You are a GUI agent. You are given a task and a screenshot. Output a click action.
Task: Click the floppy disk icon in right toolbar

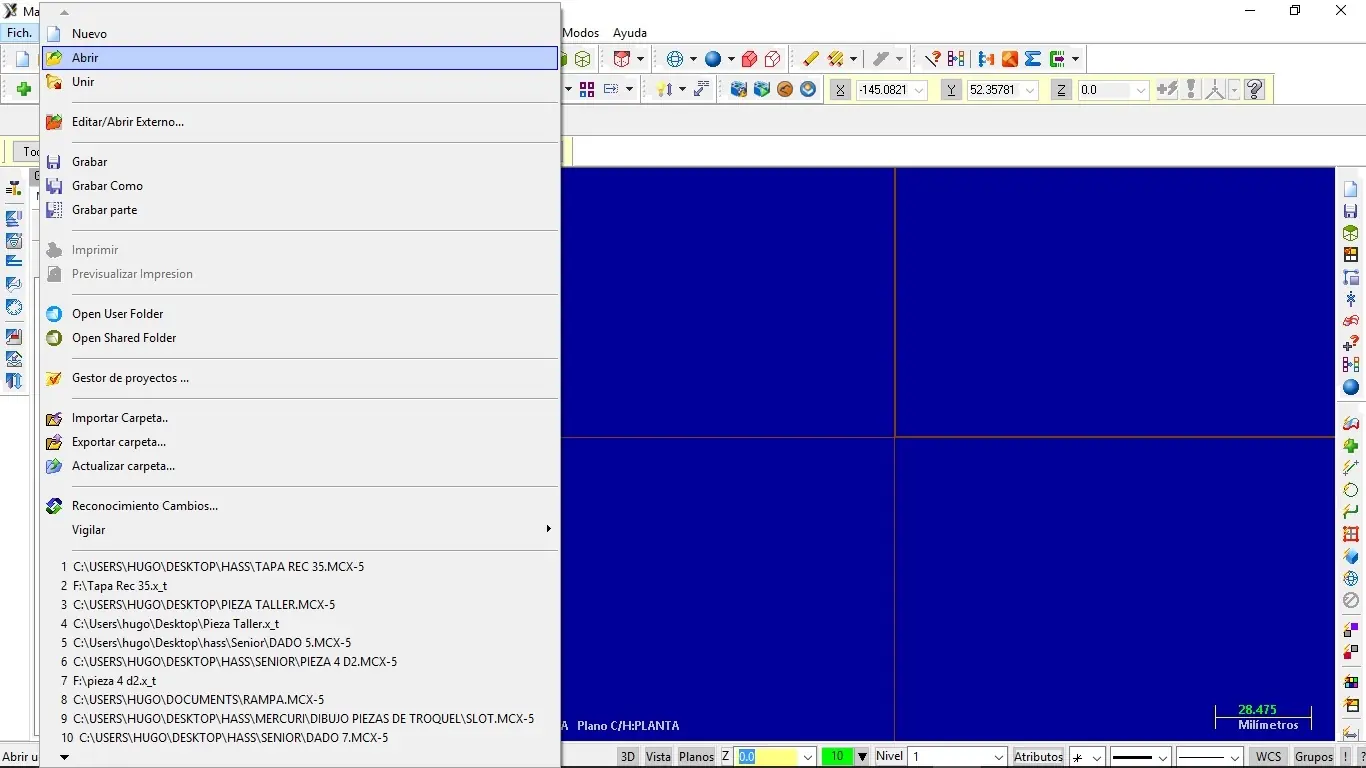tap(1351, 211)
